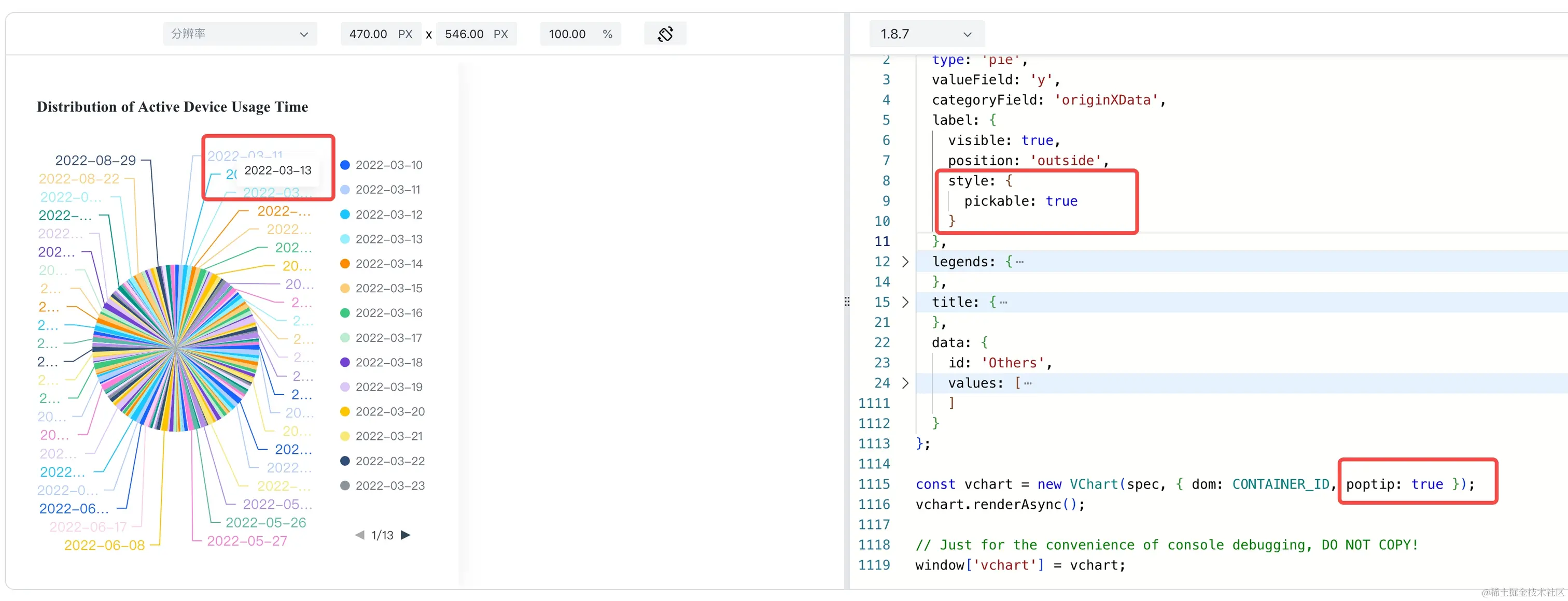The height and width of the screenshot is (601, 1568).
Task: Click the yellow 2022-03-20 legend dot
Action: pos(345,412)
